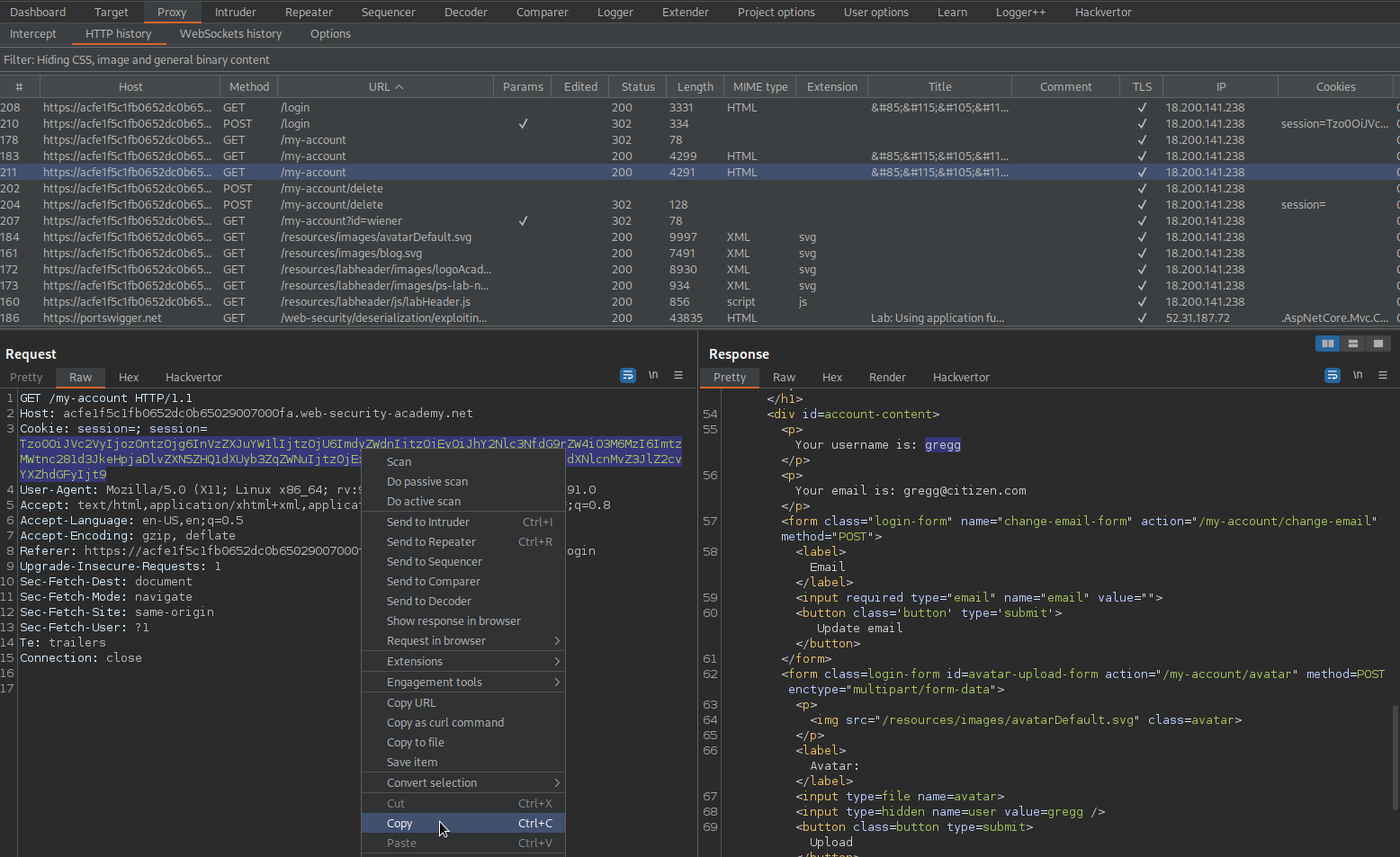The height and width of the screenshot is (857, 1400).
Task: Expand Convert selection submenu
Action: tap(463, 783)
